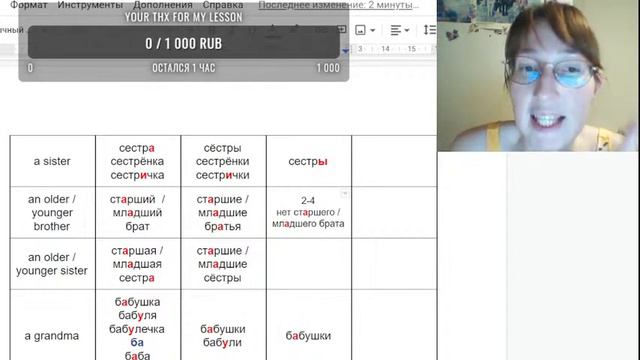Click the 'старшая / младшая сестра' cell

click(x=138, y=264)
